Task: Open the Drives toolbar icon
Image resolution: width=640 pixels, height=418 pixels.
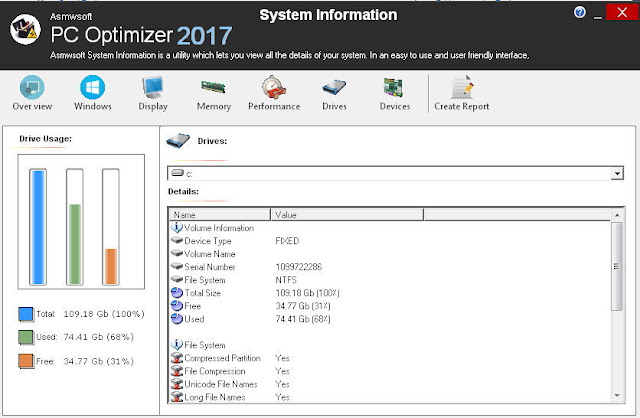Action: 334,87
